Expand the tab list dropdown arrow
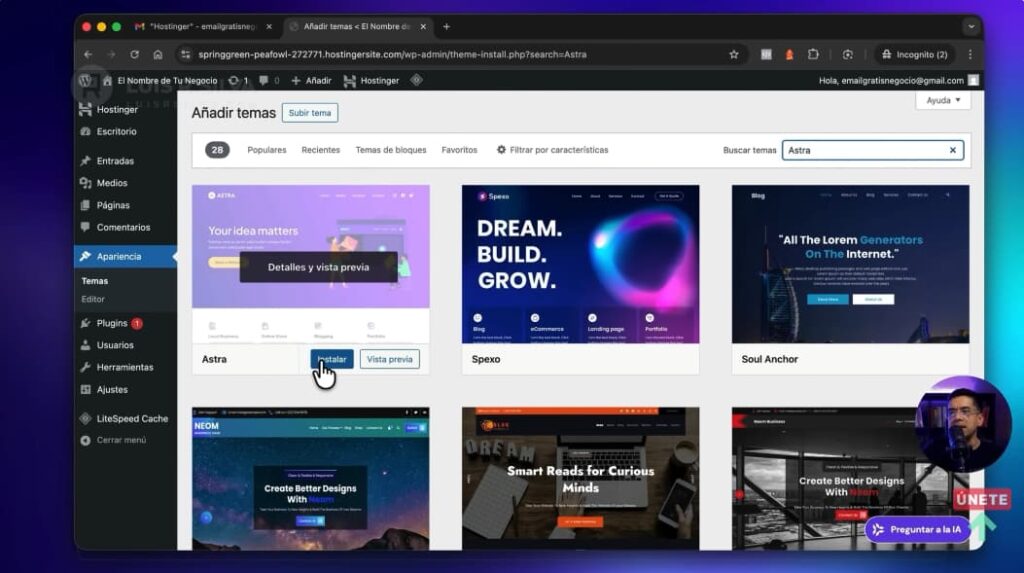This screenshot has height=573, width=1024. (x=971, y=27)
